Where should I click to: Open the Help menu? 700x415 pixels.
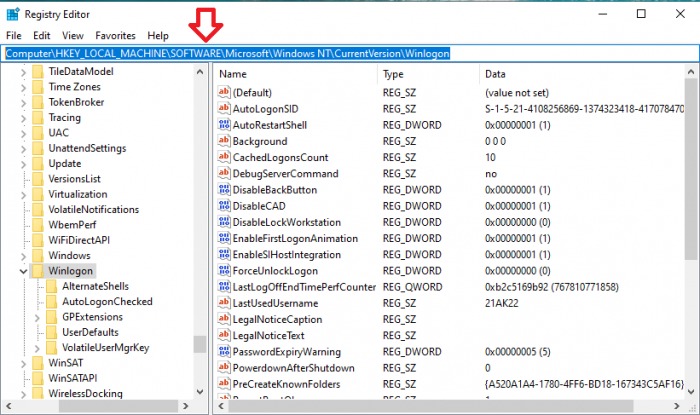coord(158,35)
